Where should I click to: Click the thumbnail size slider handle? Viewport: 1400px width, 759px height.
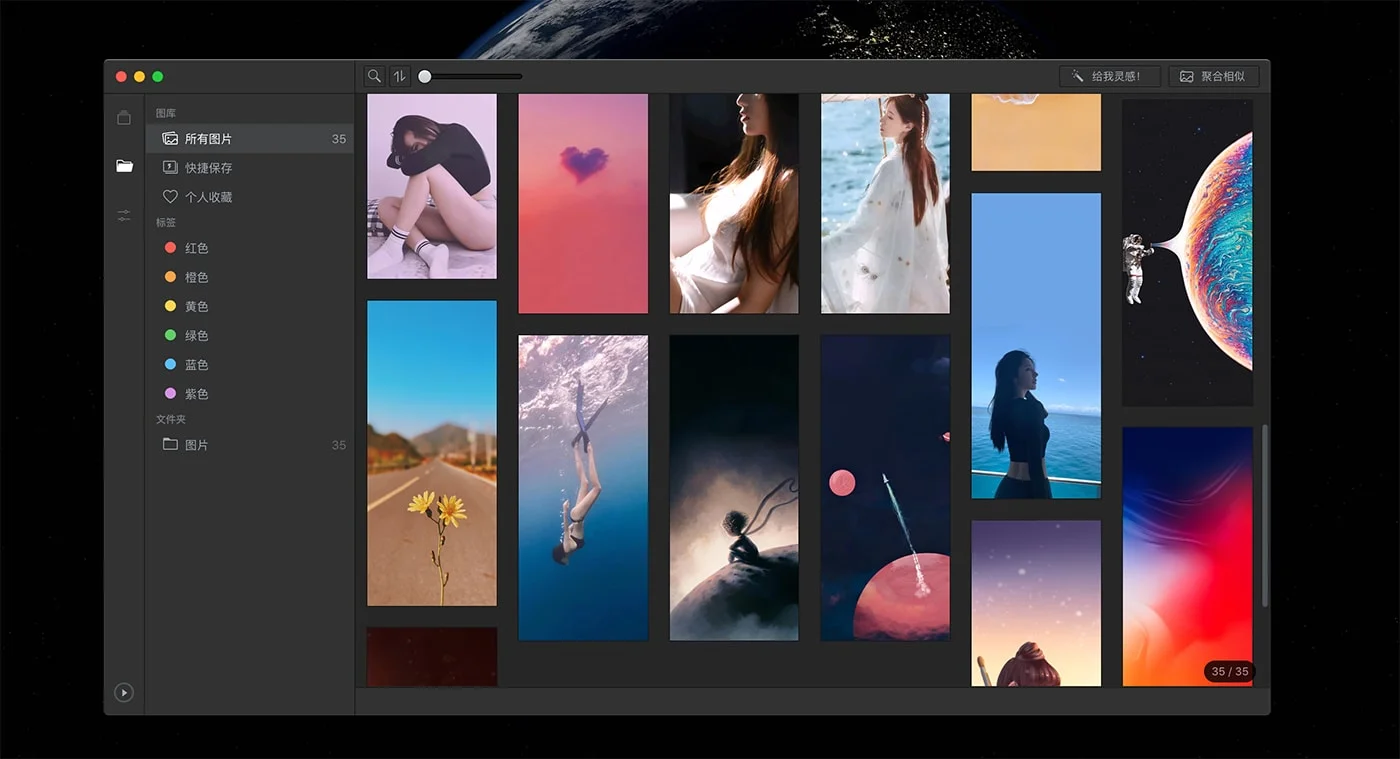425,76
